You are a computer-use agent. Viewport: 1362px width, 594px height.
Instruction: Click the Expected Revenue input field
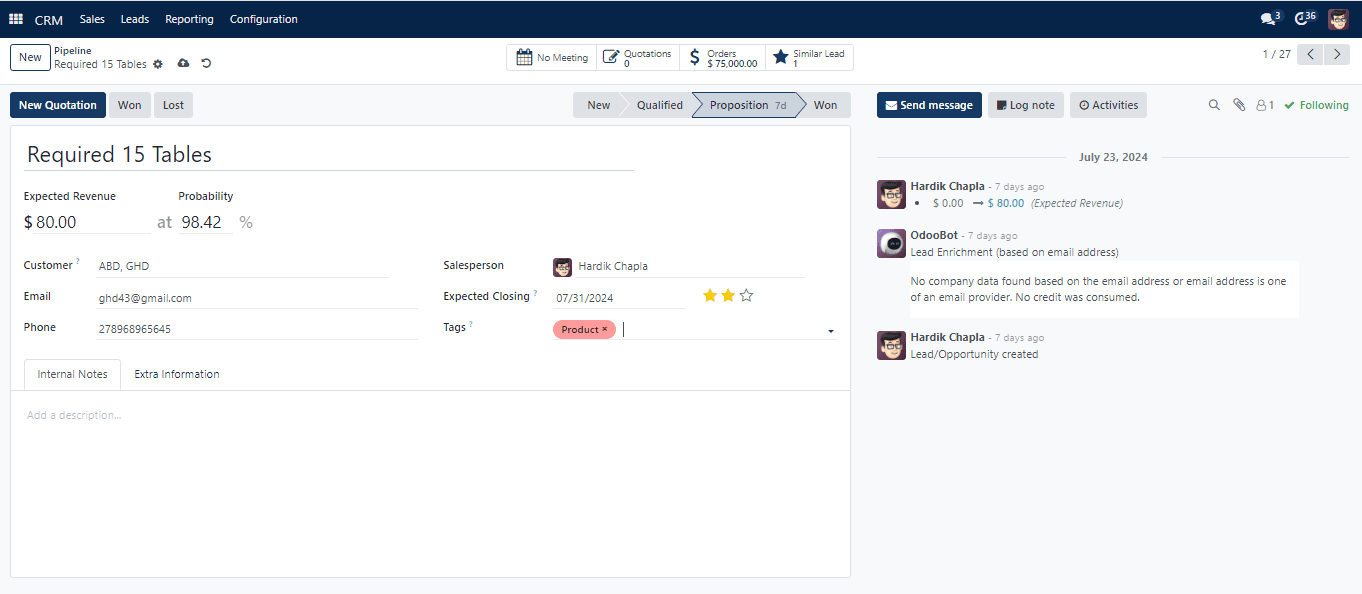click(x=88, y=222)
